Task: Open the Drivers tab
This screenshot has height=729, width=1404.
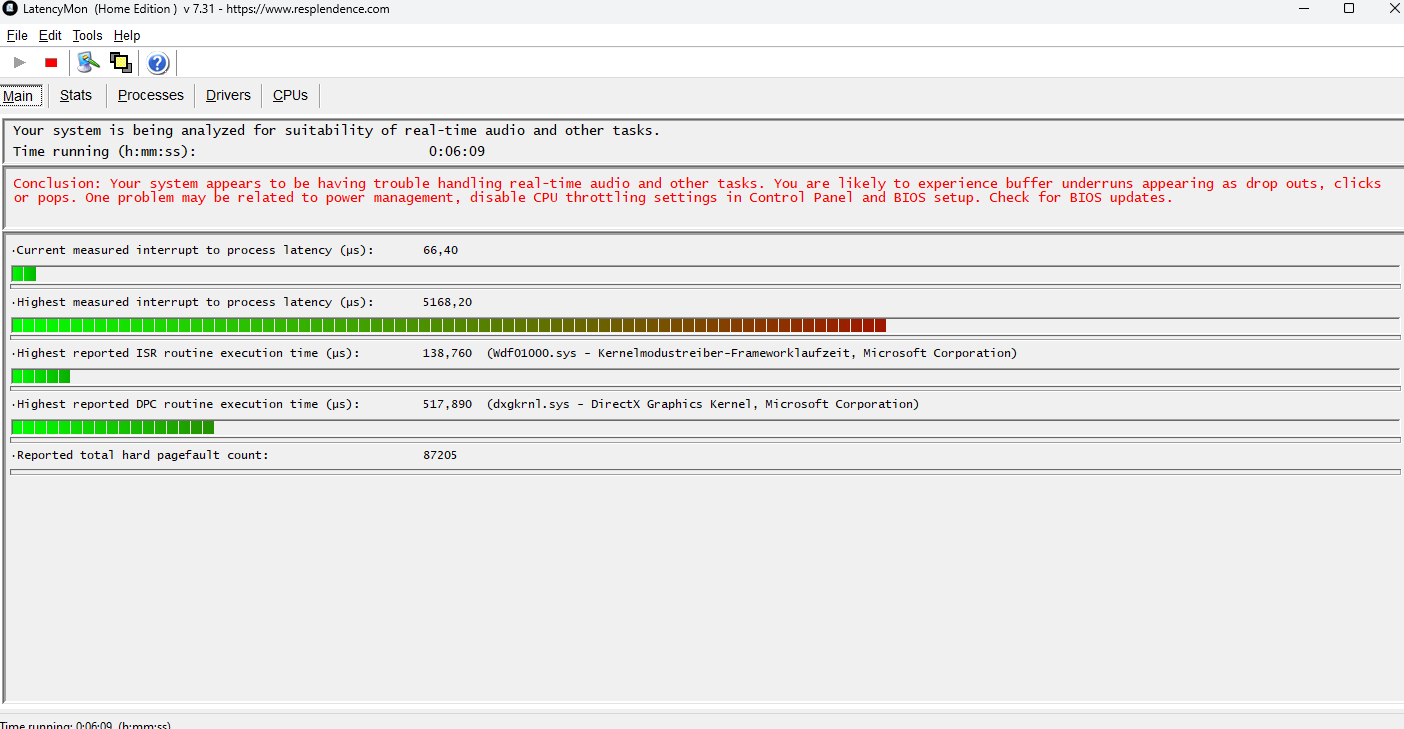Action: tap(228, 95)
